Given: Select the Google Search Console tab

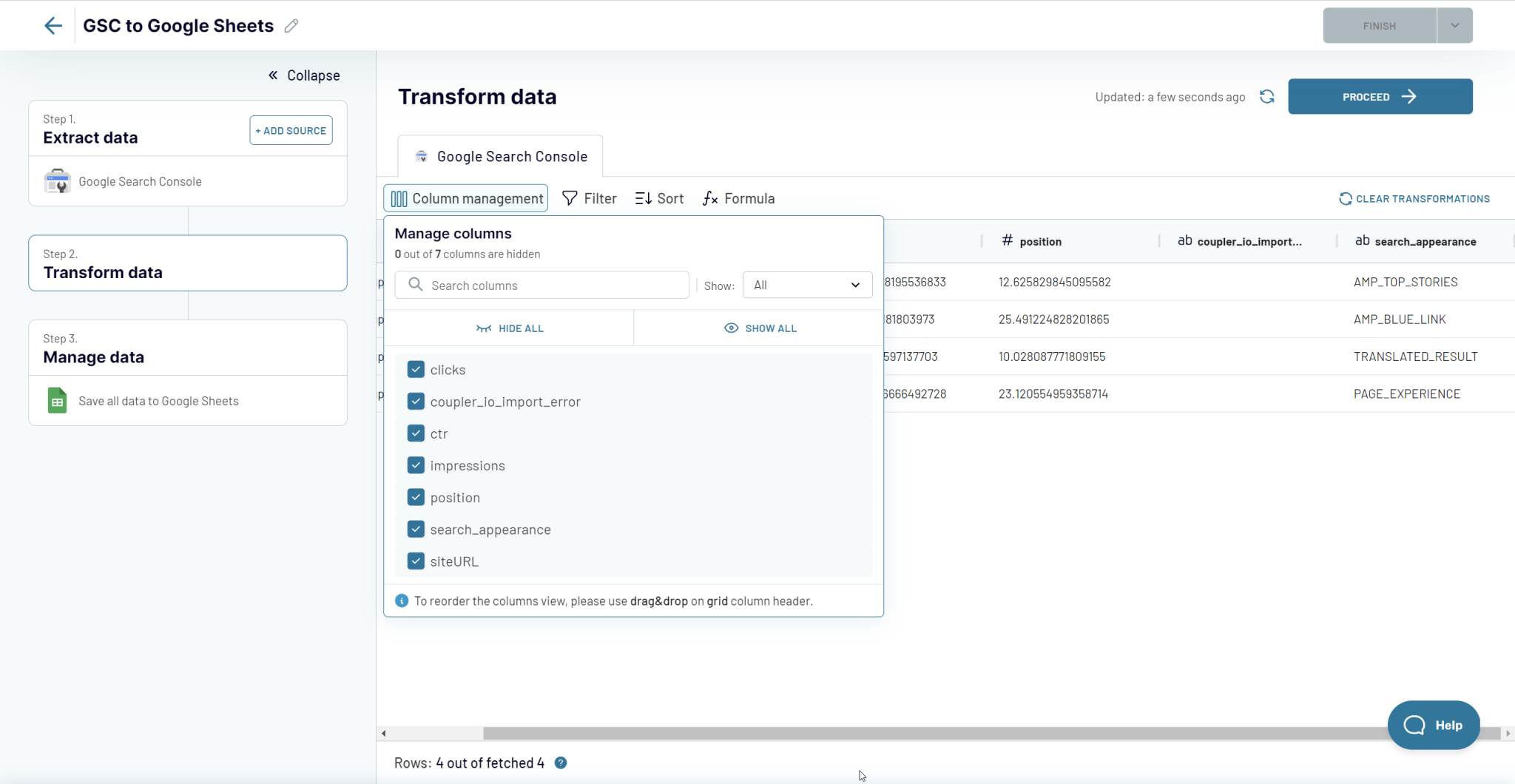Looking at the screenshot, I should coord(500,156).
